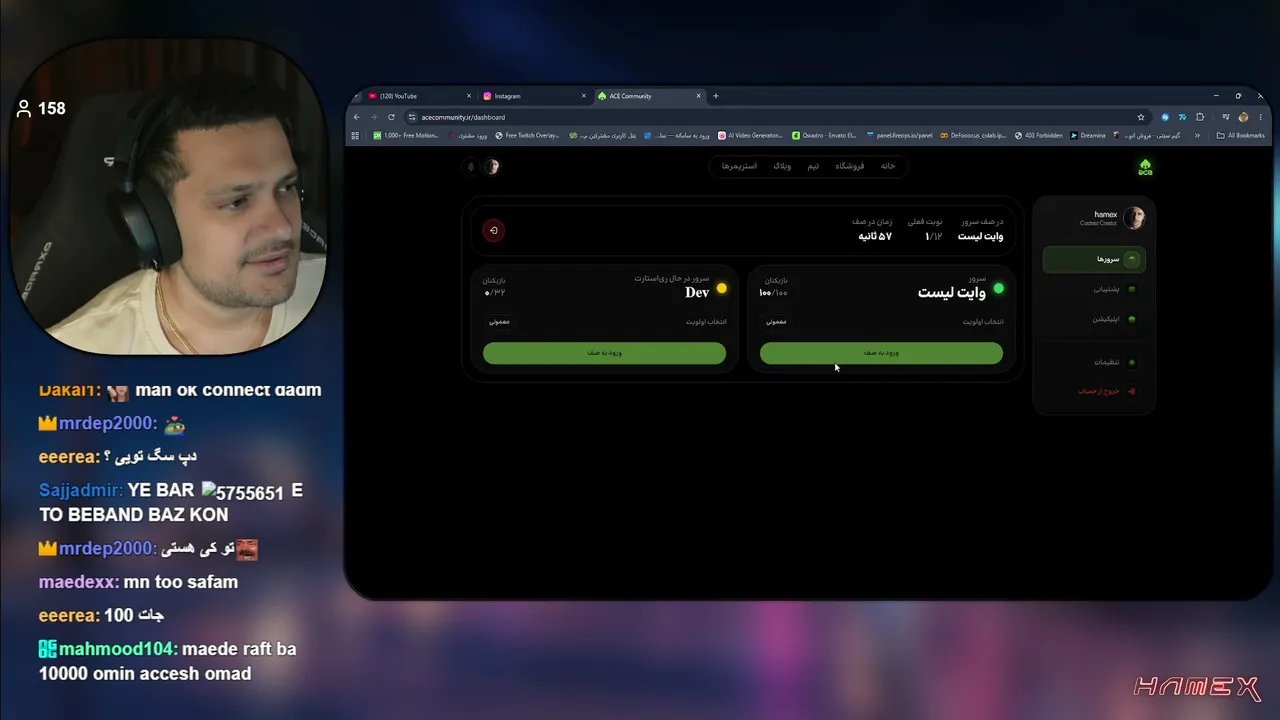Open the Dreamina bookmark
This screenshot has width=1280, height=720.
1088,135
